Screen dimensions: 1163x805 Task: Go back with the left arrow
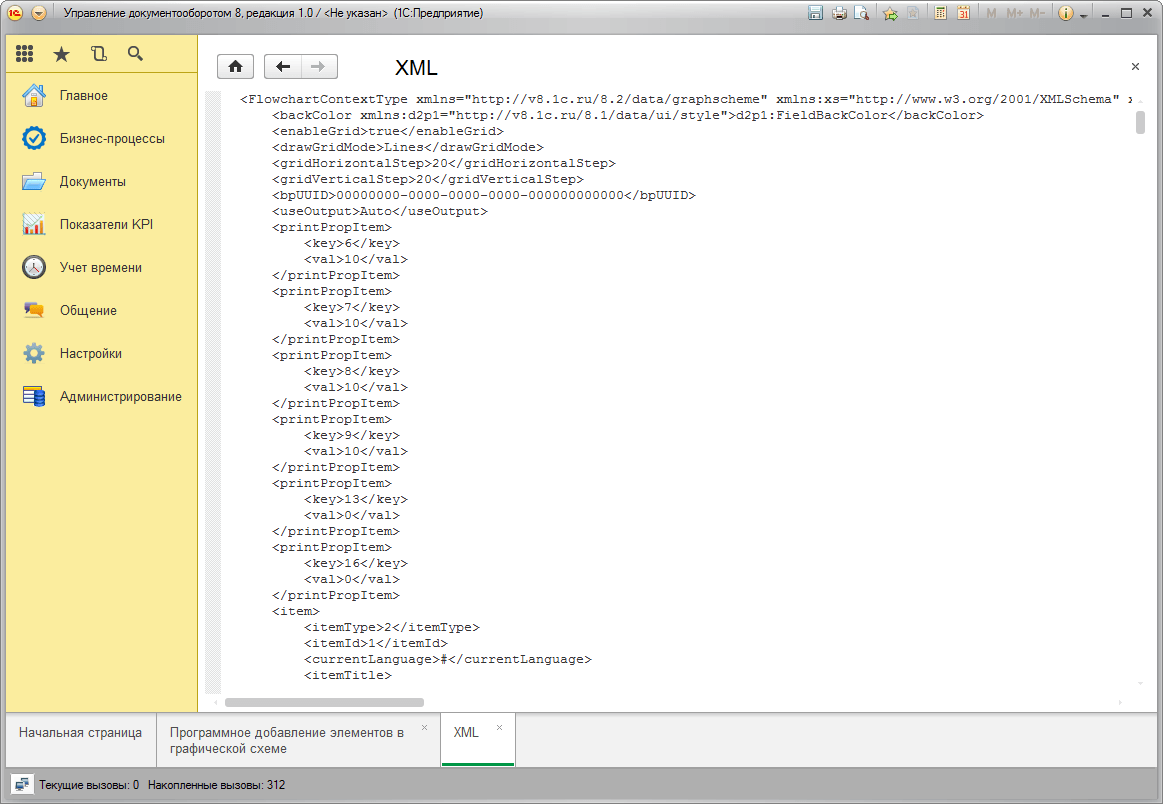pos(283,67)
